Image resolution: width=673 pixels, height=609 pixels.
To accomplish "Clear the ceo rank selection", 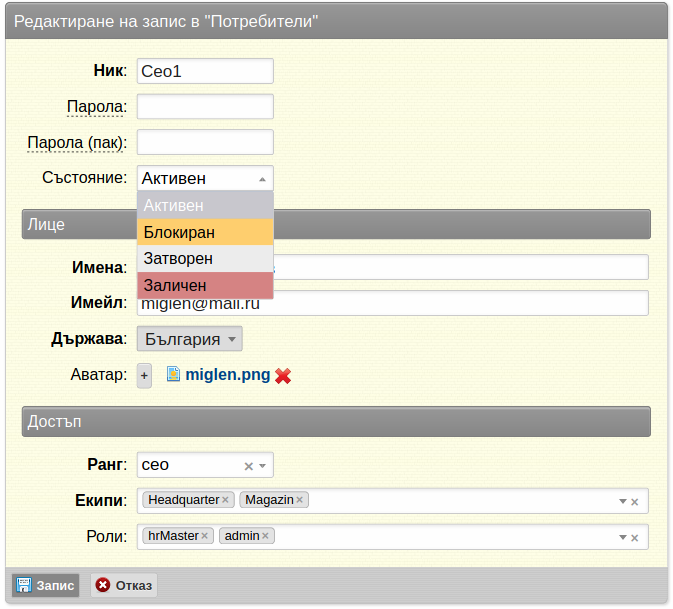I will point(249,466).
